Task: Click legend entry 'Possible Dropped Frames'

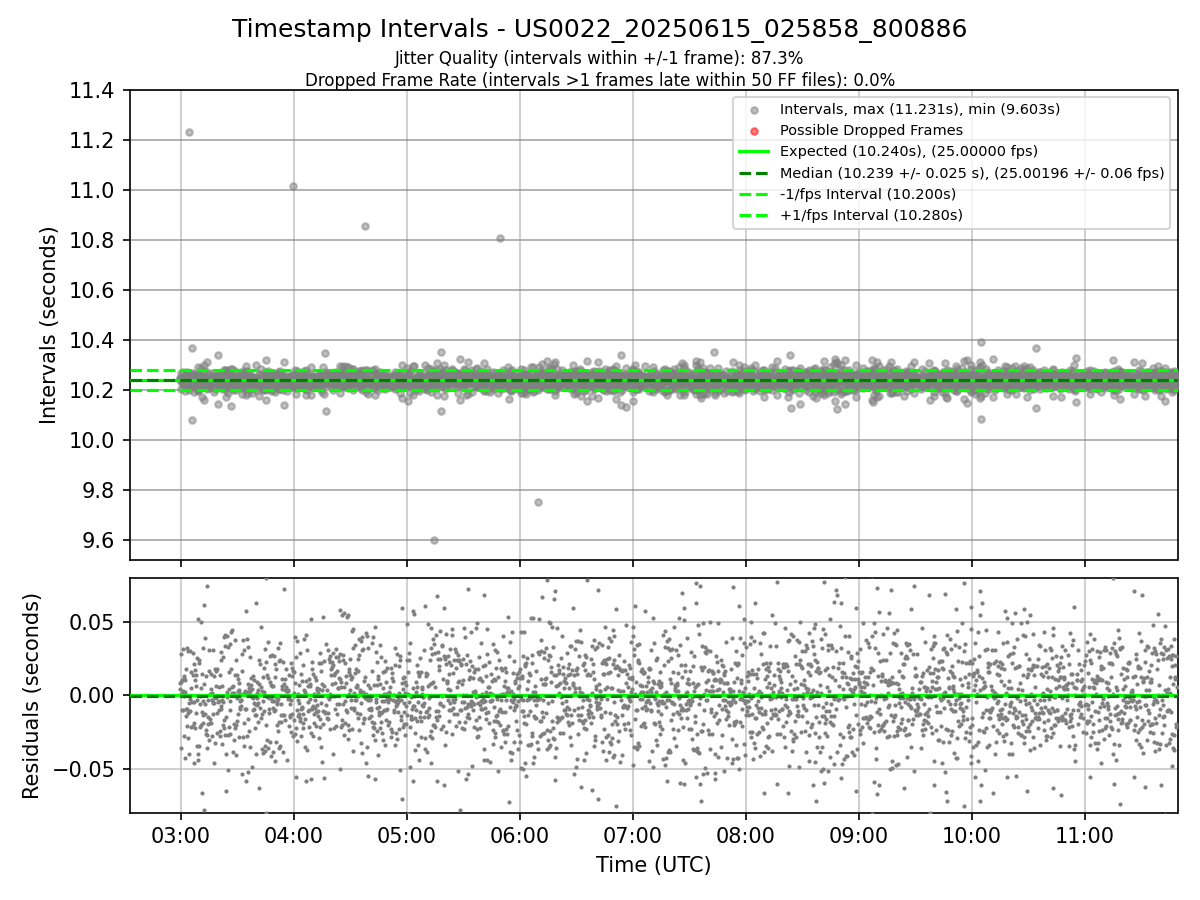Action: tap(871, 130)
